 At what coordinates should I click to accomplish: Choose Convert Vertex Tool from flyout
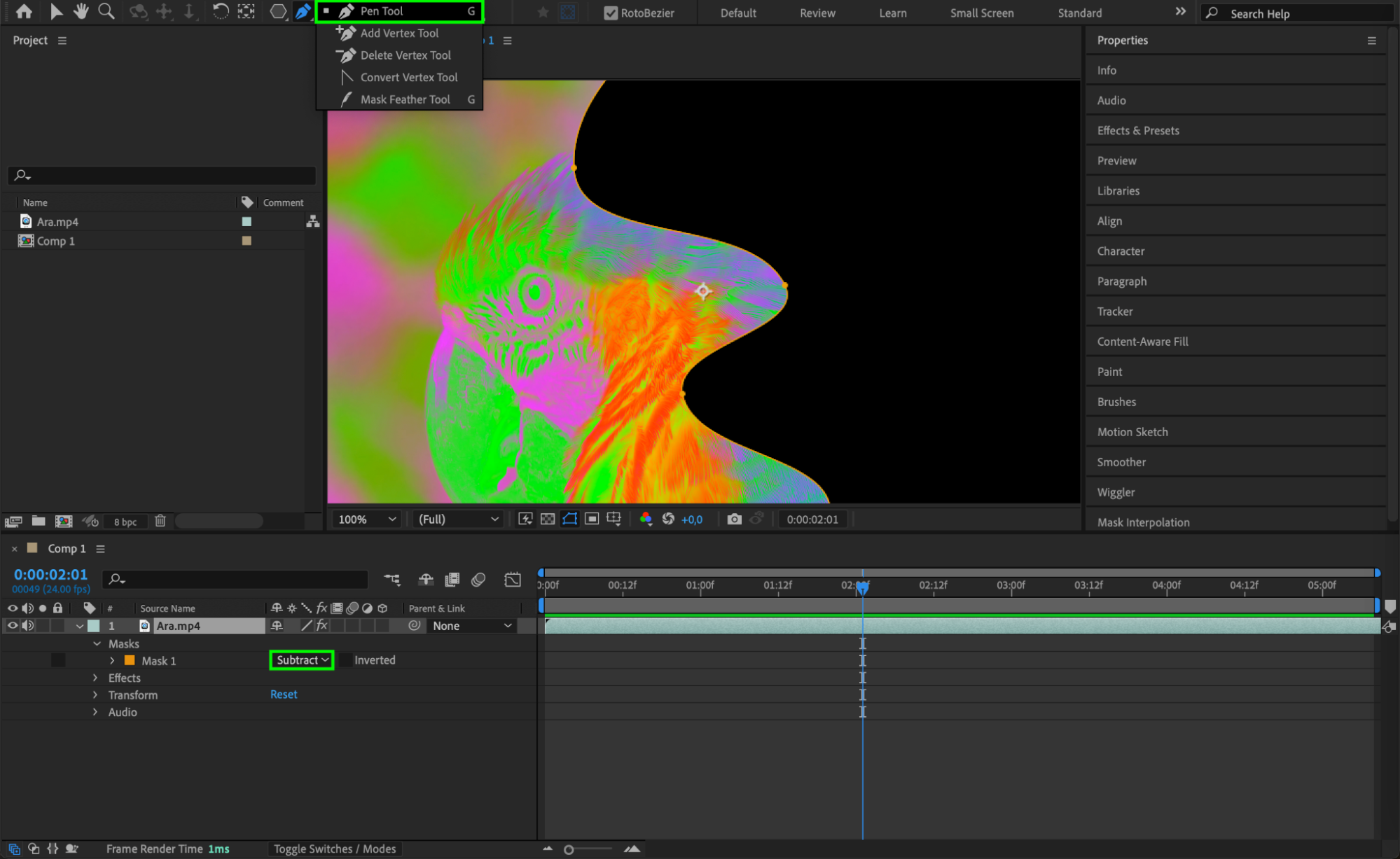coord(408,77)
